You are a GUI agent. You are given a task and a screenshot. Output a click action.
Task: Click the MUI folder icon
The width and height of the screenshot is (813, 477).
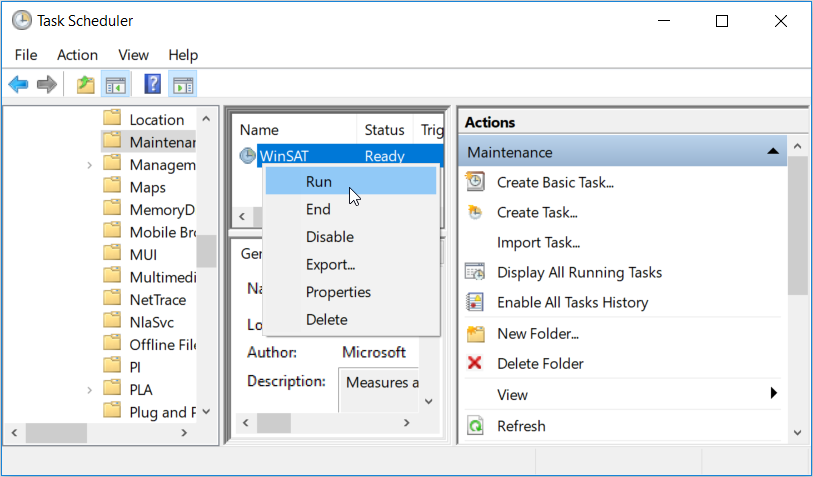[x=112, y=253]
